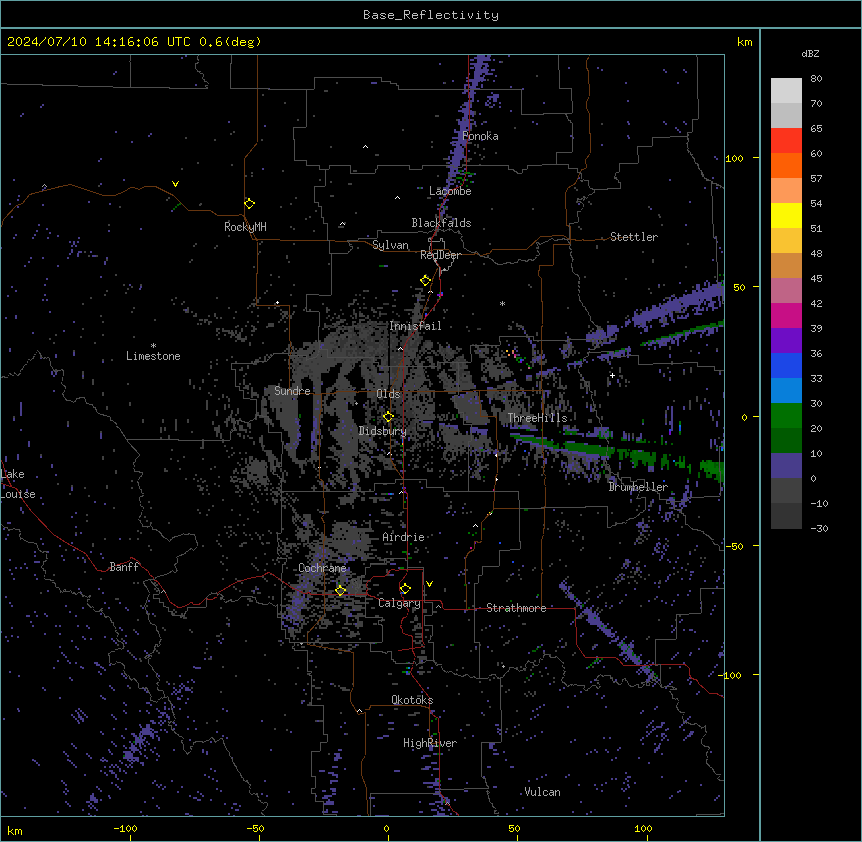Image resolution: width=862 pixels, height=842 pixels.
Task: Click the yellow diamond marker south of RedDeer
Action: pyautogui.click(x=426, y=281)
